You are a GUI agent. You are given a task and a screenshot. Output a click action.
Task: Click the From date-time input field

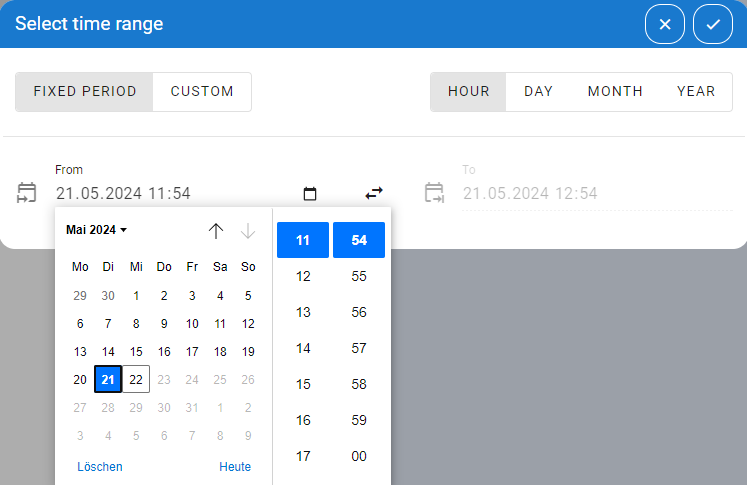[170, 194]
